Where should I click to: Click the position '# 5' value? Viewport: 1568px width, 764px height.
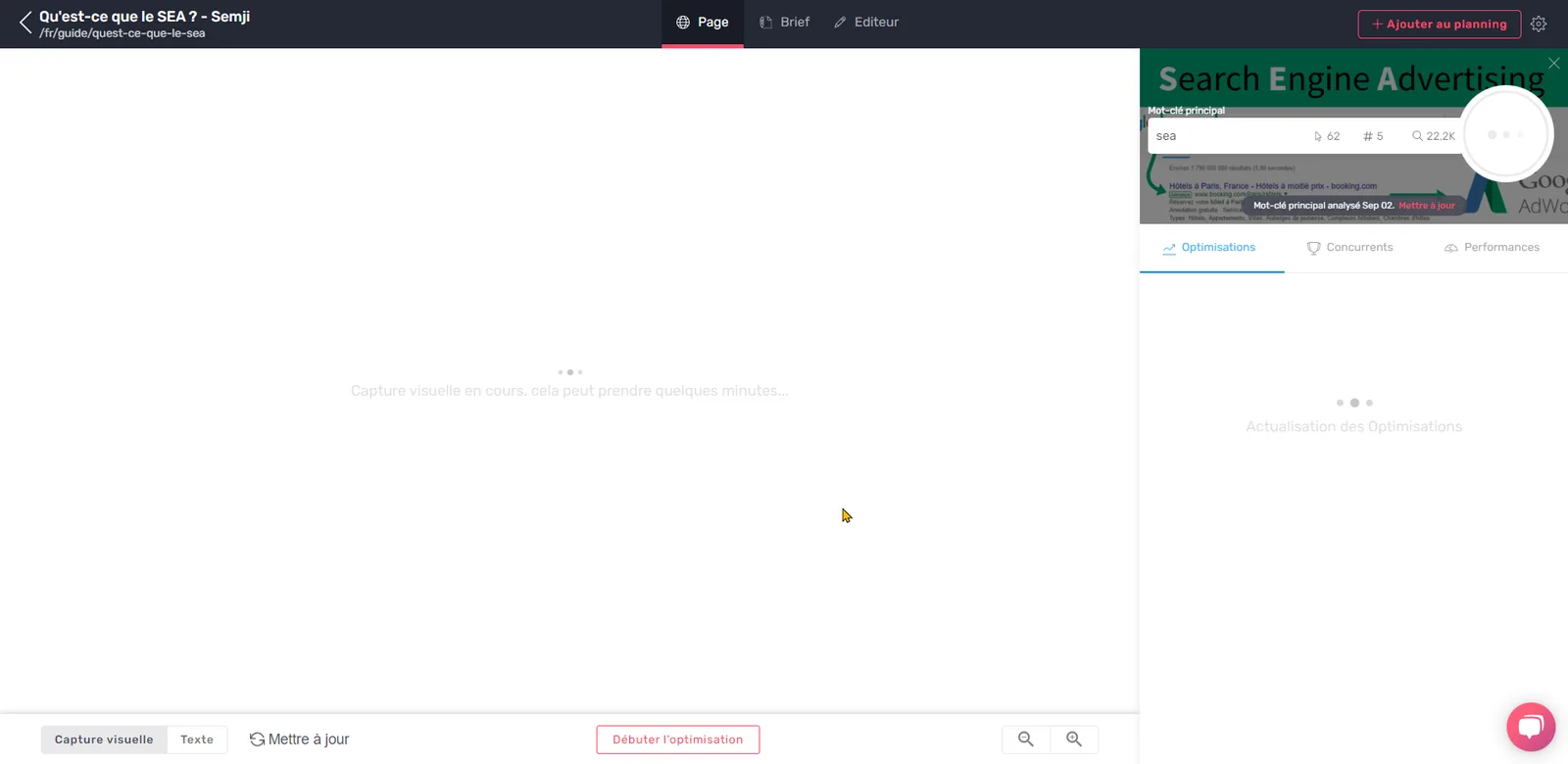click(x=1373, y=136)
